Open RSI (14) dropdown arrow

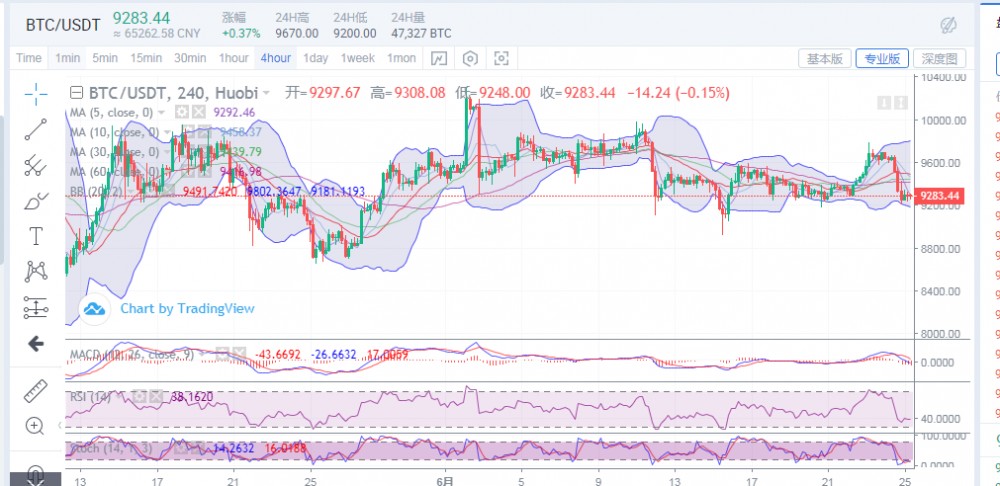121,397
